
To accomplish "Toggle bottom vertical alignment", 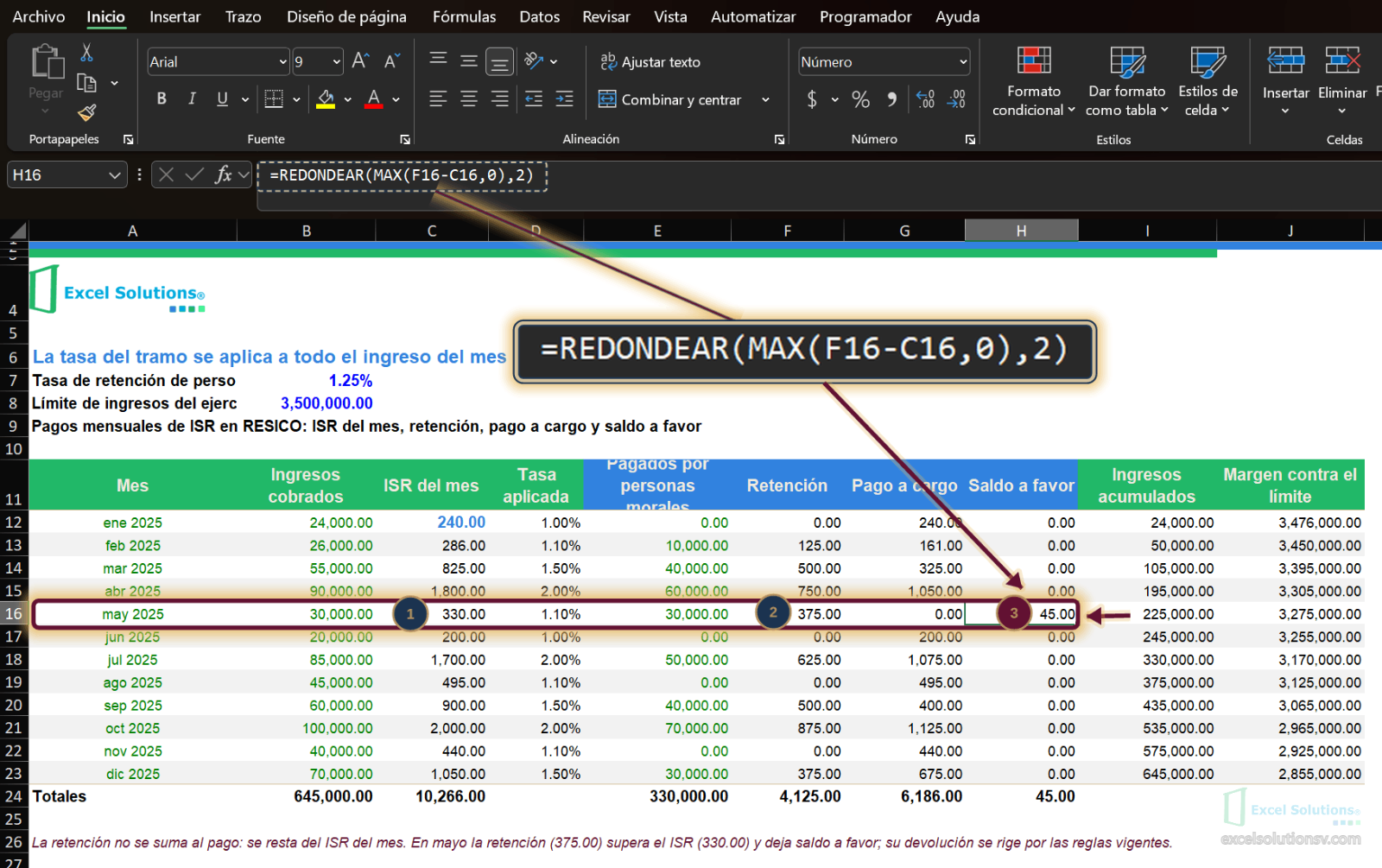I will pyautogui.click(x=499, y=61).
